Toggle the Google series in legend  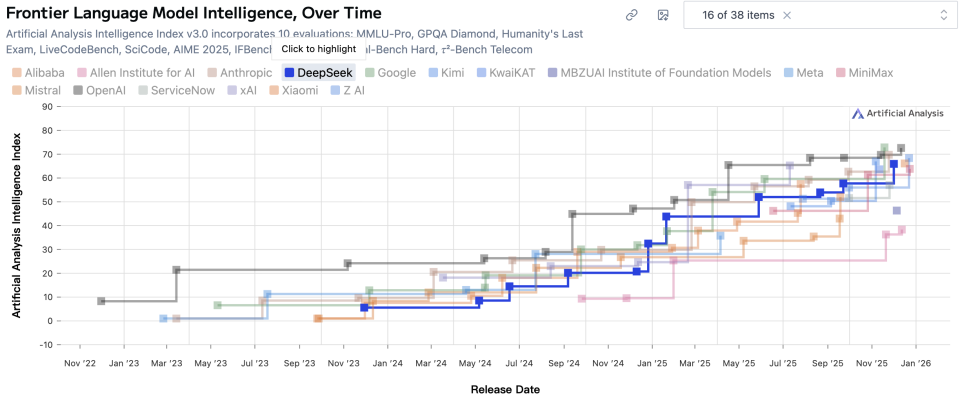click(x=390, y=73)
